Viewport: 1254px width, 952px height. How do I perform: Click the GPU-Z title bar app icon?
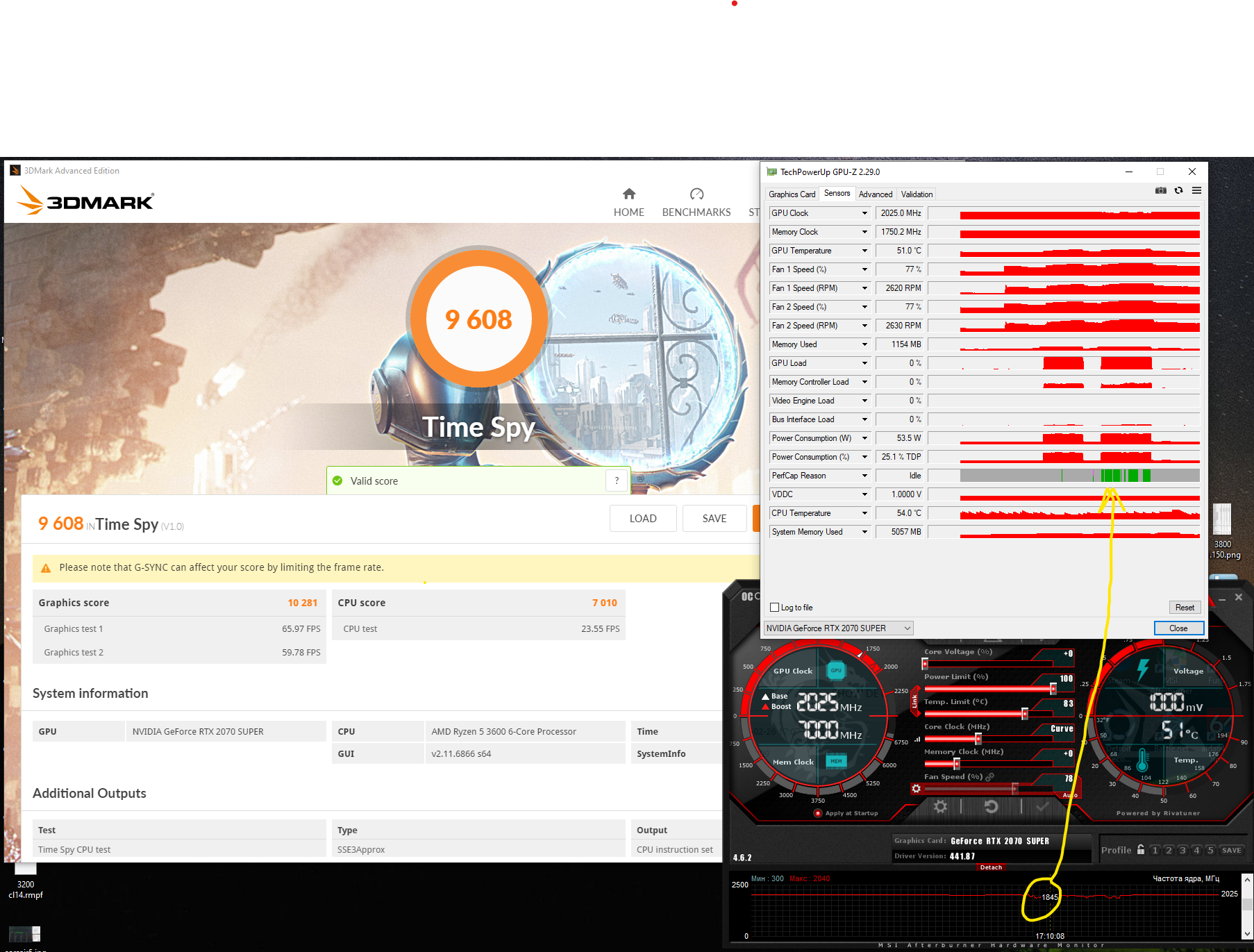point(771,172)
